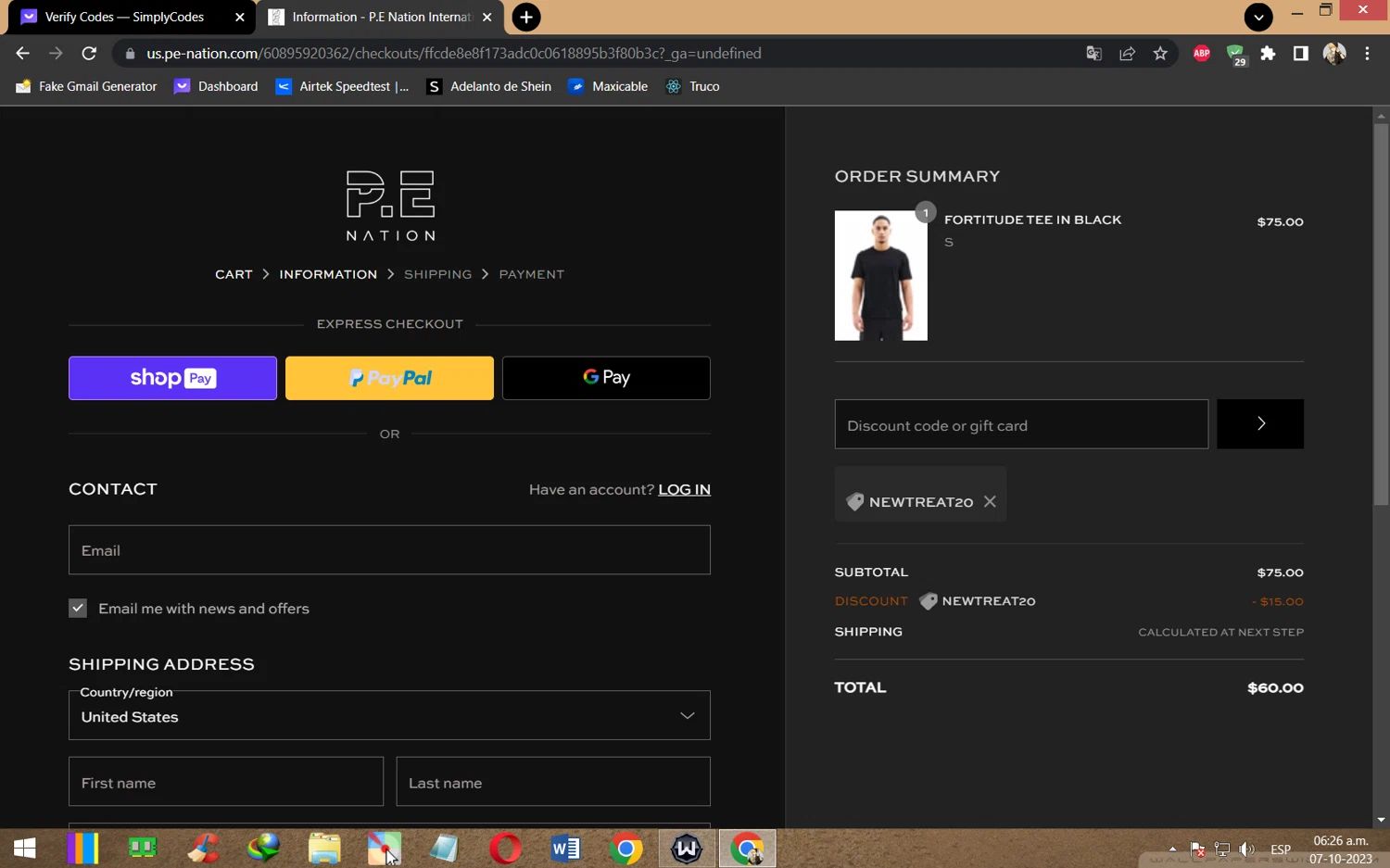The image size is (1390, 868).
Task: Open the W circular app in taskbar
Action: point(687,848)
